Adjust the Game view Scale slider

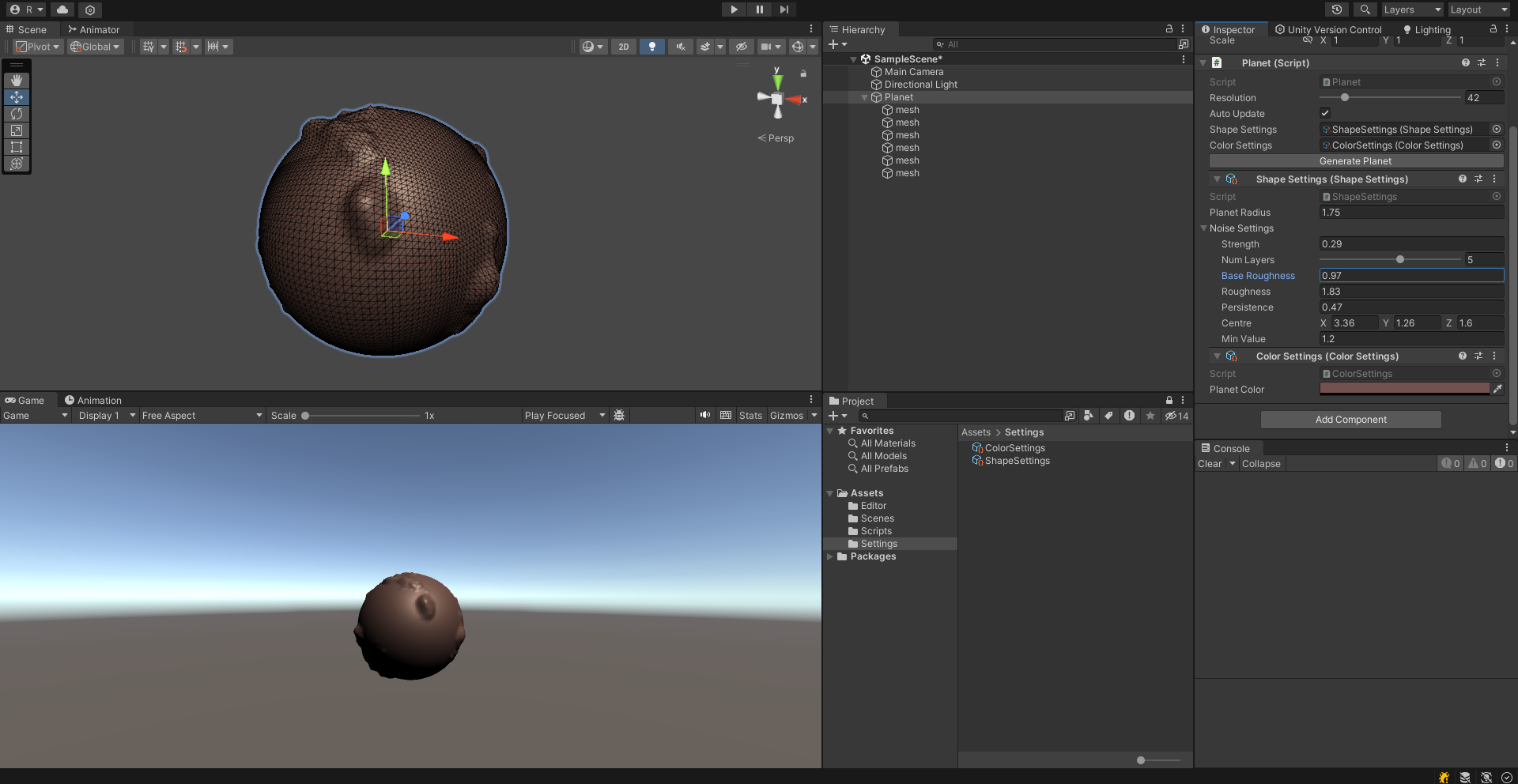[x=306, y=416]
